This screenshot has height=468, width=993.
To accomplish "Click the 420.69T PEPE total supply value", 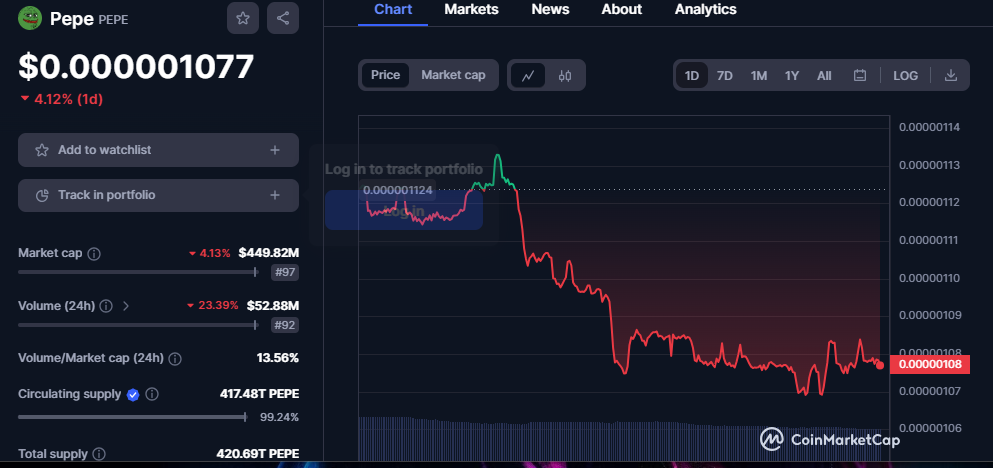I will click(x=258, y=454).
